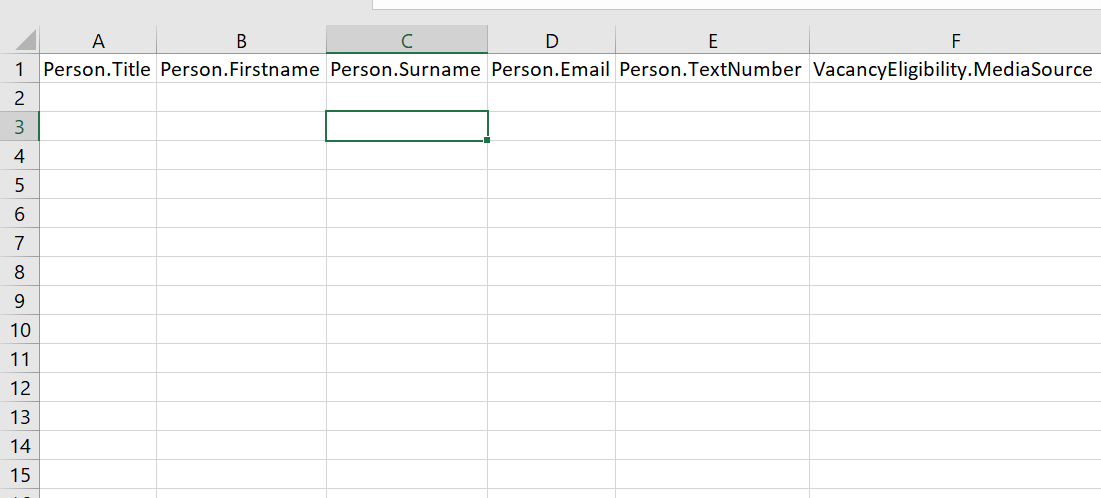
Task: Click the empty cell below Person.Surname
Action: click(406, 98)
